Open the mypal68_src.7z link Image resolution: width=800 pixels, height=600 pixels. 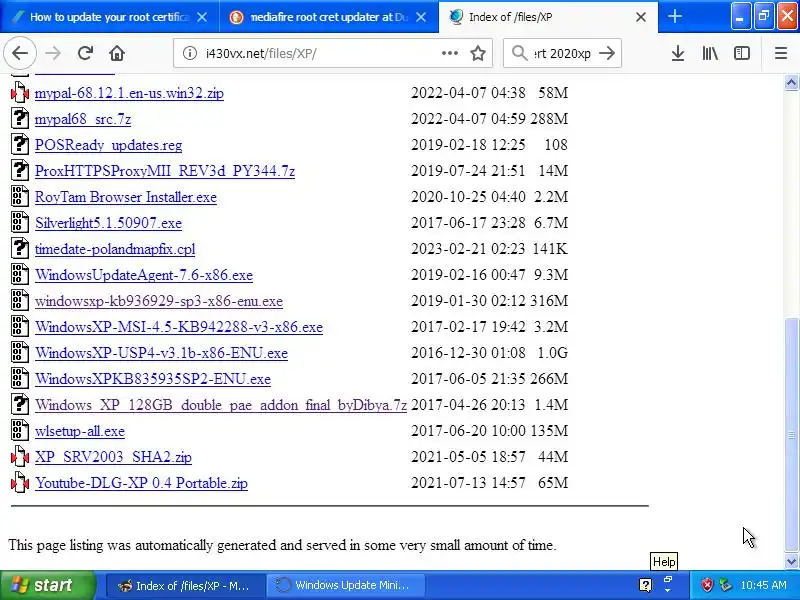(83, 119)
